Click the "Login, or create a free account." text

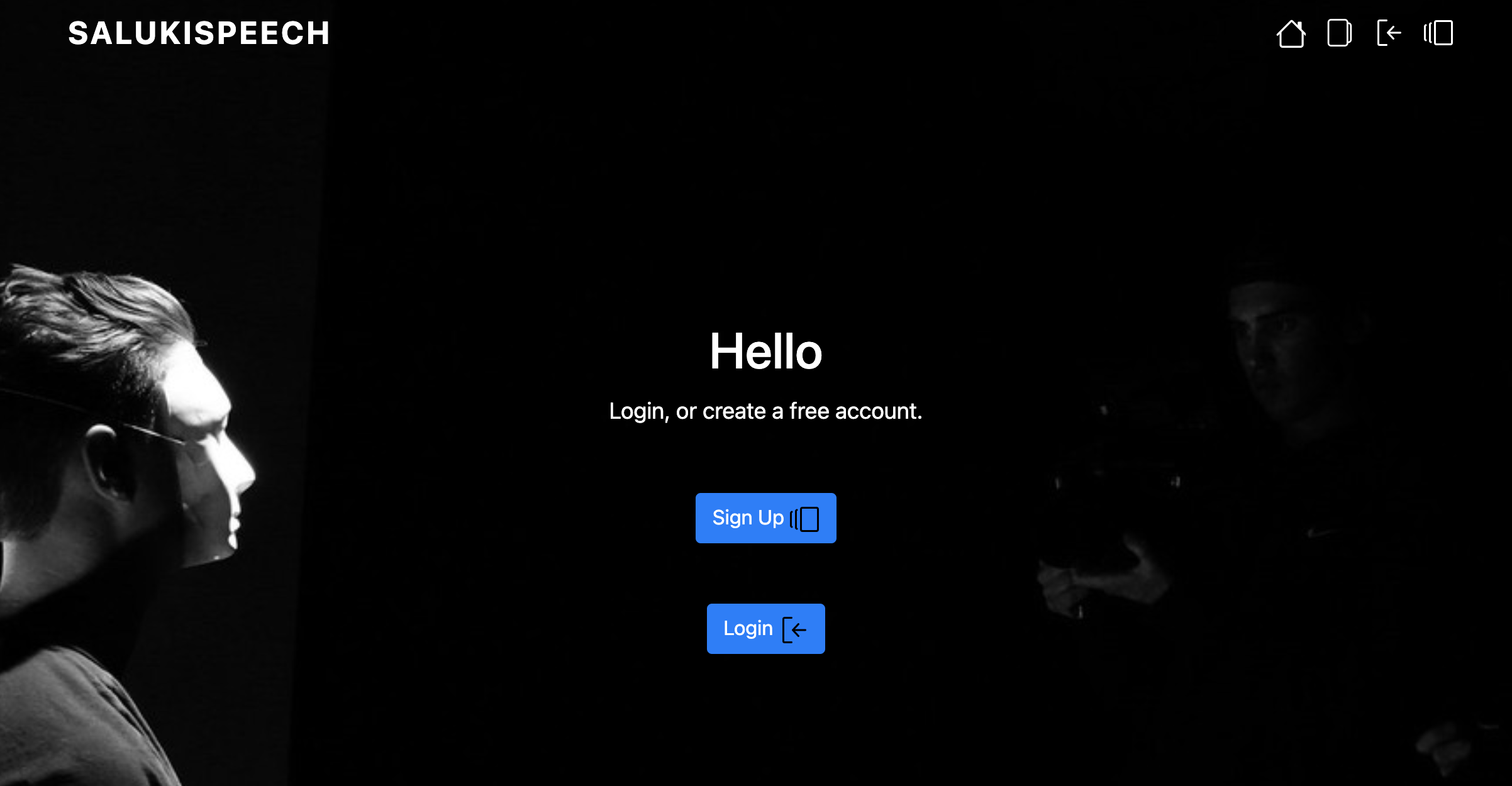pos(765,411)
